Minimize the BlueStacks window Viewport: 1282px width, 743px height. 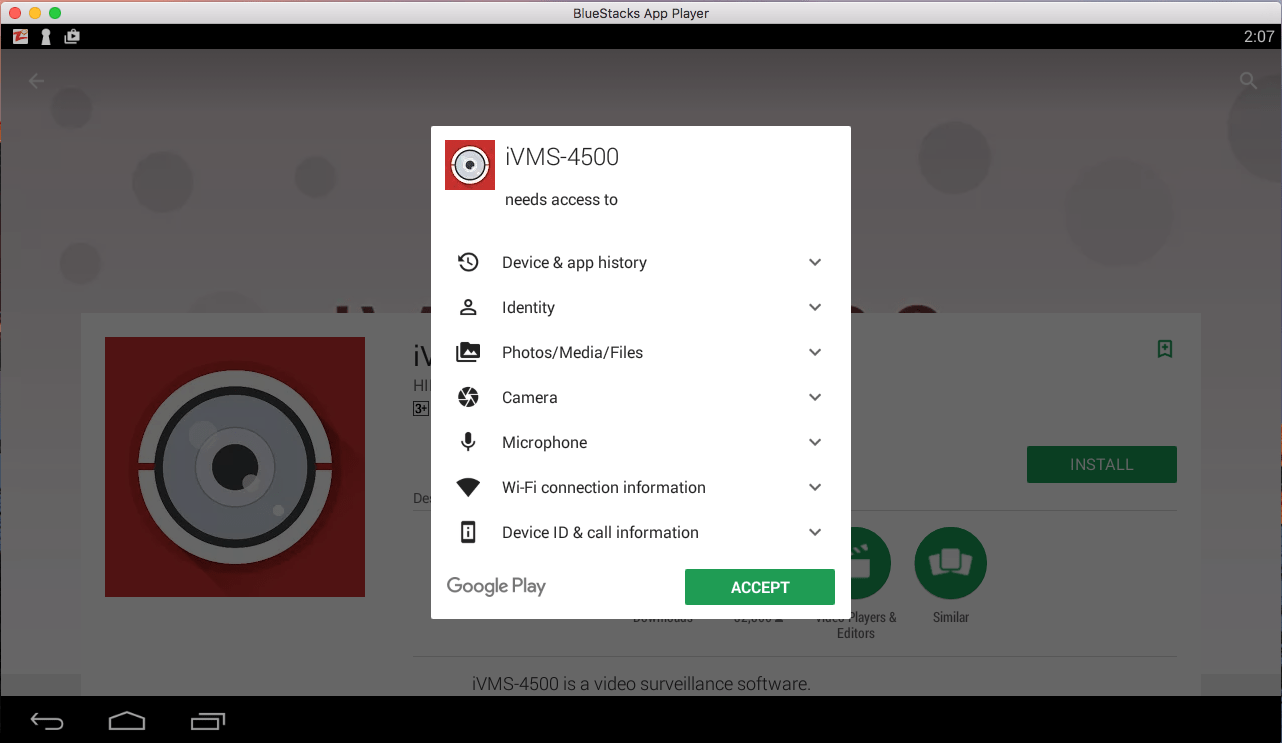tap(35, 13)
